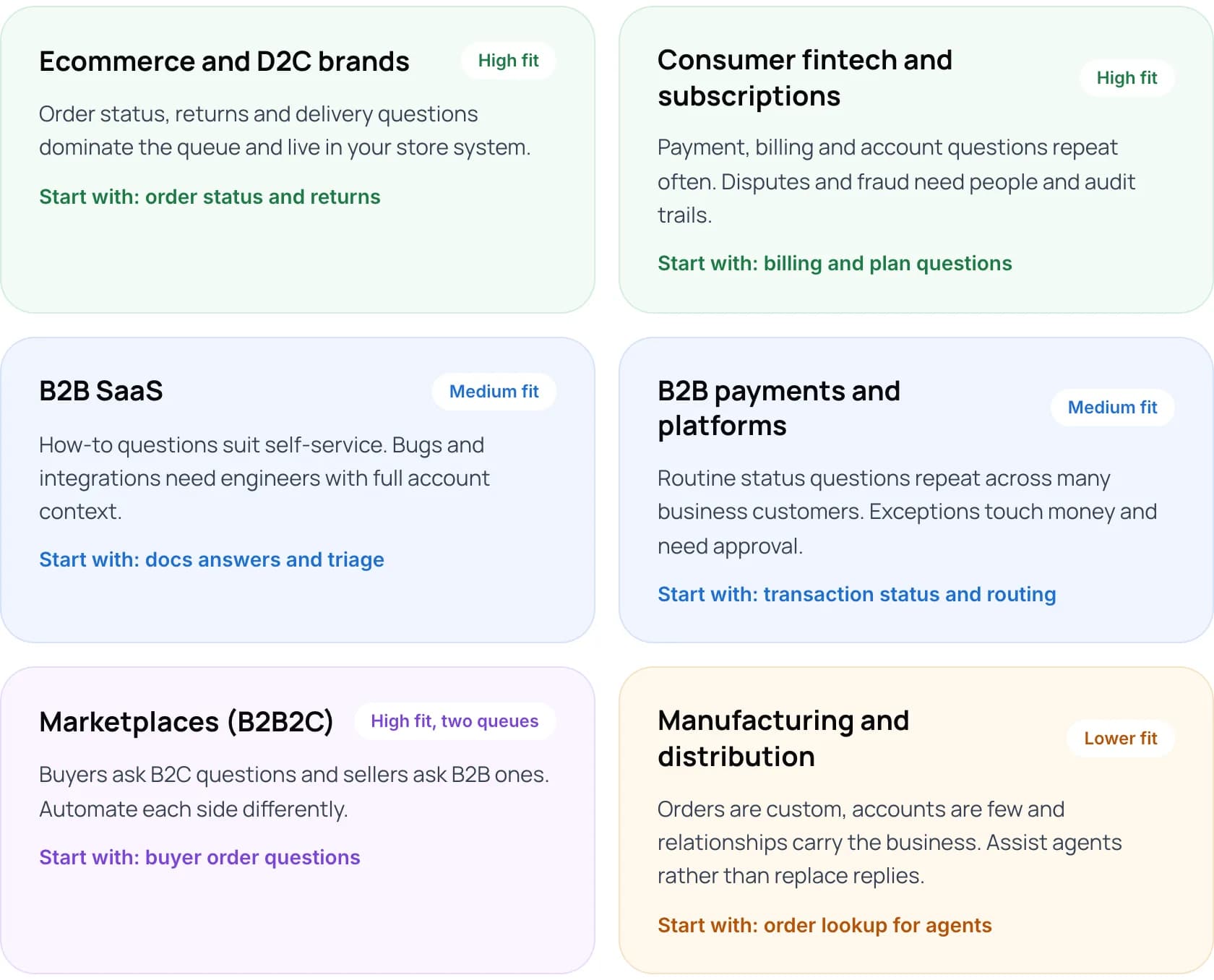The image size is (1214, 980).
Task: Click Medium fit badge on B2B SaaS card
Action: point(494,392)
